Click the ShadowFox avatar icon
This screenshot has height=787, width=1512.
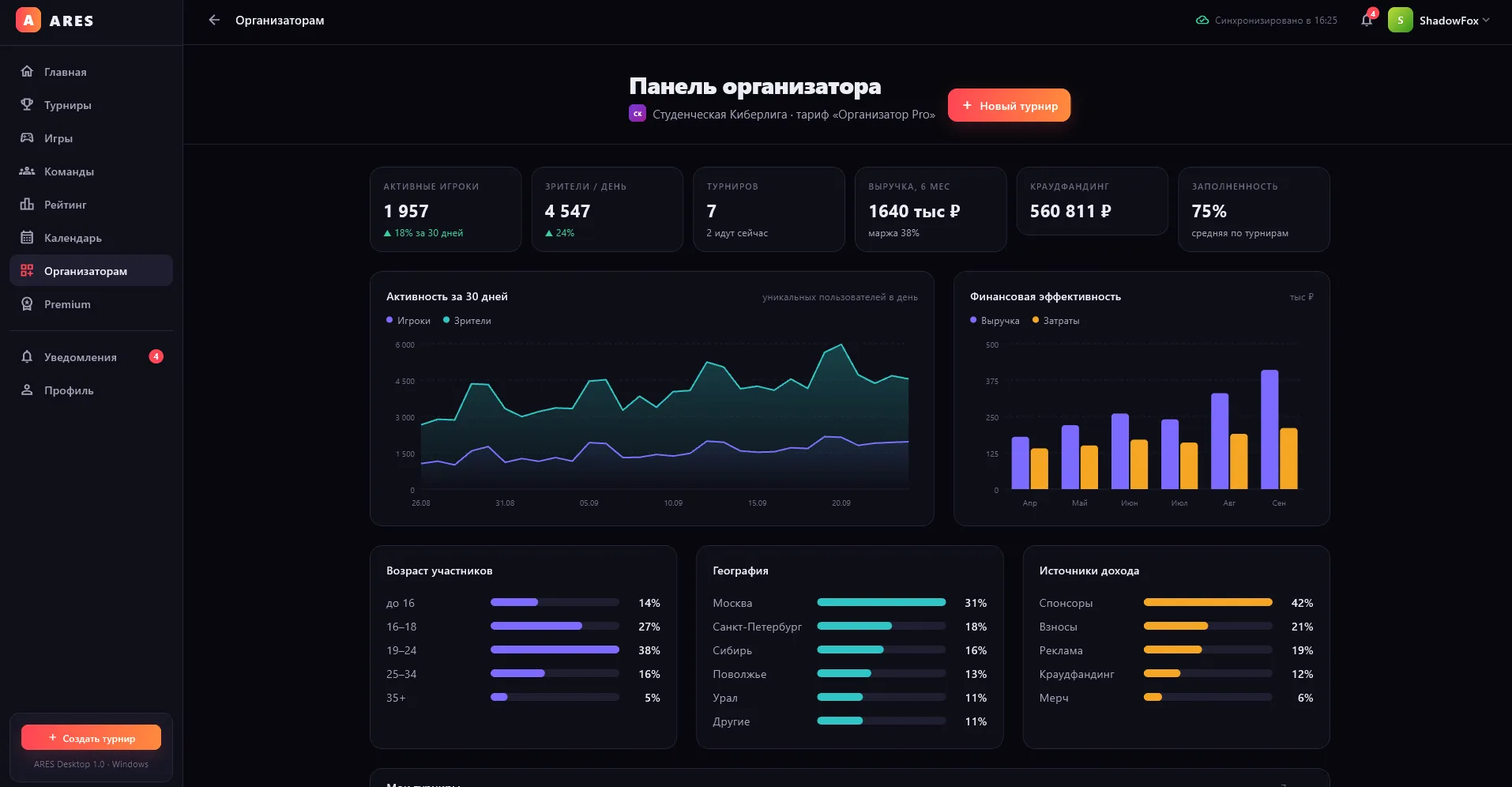1401,21
